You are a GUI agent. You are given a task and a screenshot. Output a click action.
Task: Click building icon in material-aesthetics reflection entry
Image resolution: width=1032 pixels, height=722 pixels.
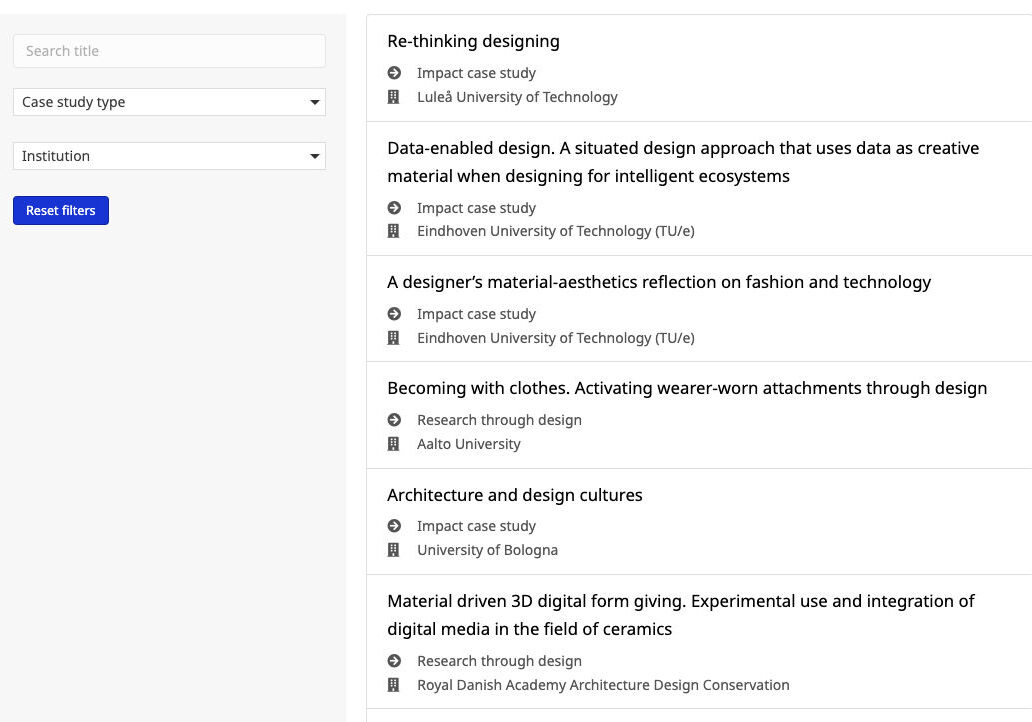394,338
